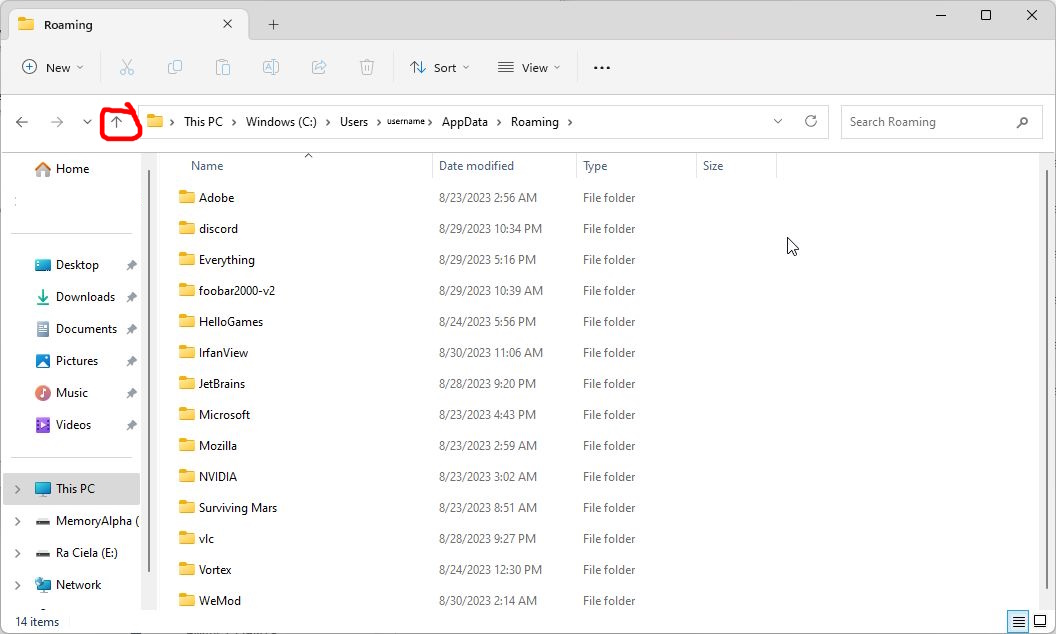The image size is (1056, 634).
Task: Open the View dropdown menu
Action: click(529, 67)
